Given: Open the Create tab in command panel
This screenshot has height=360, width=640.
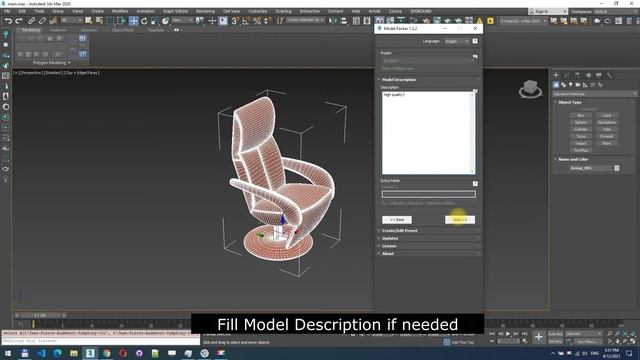Looking at the screenshot, I should [556, 75].
